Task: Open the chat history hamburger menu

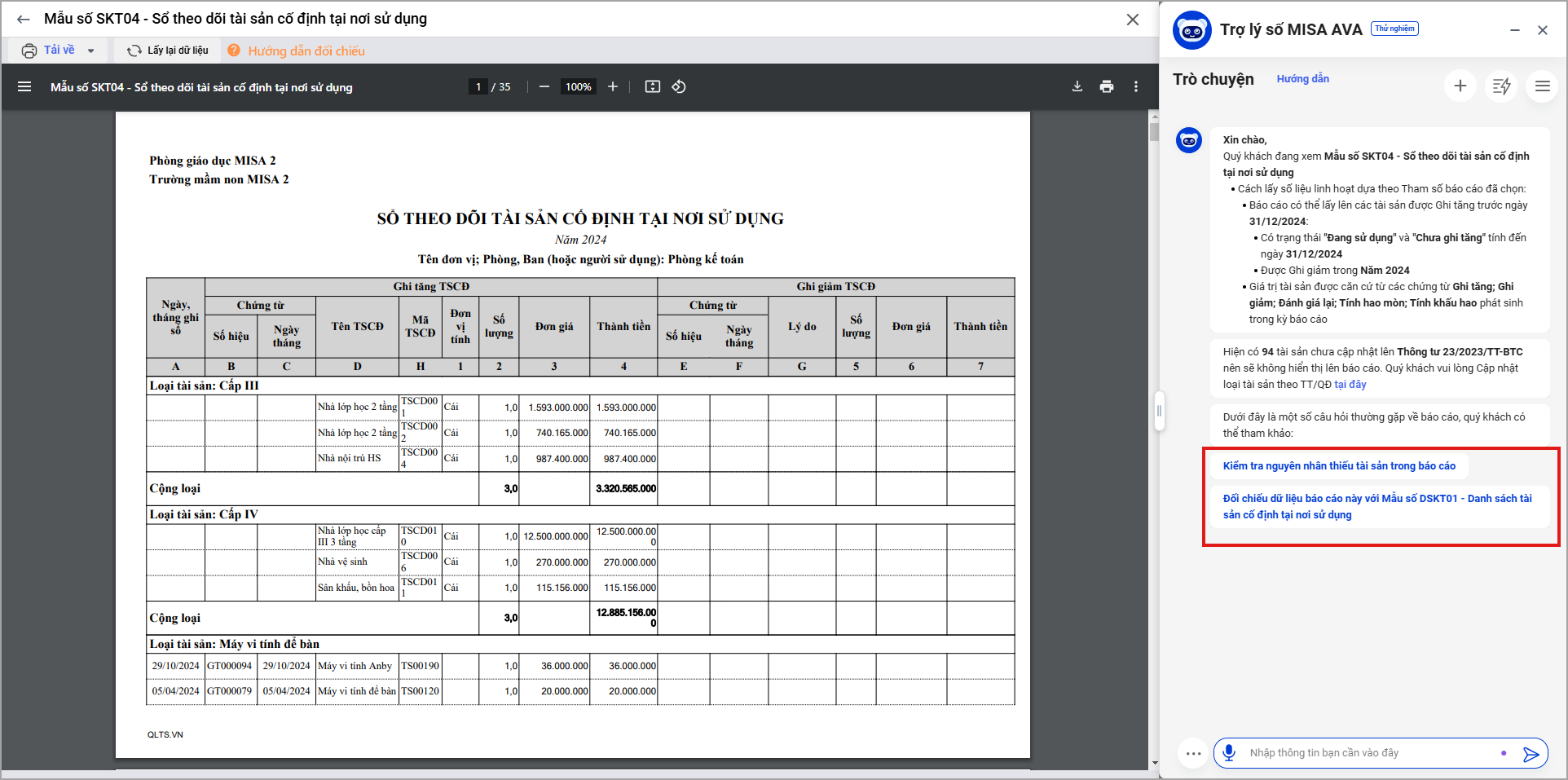Action: click(1543, 86)
